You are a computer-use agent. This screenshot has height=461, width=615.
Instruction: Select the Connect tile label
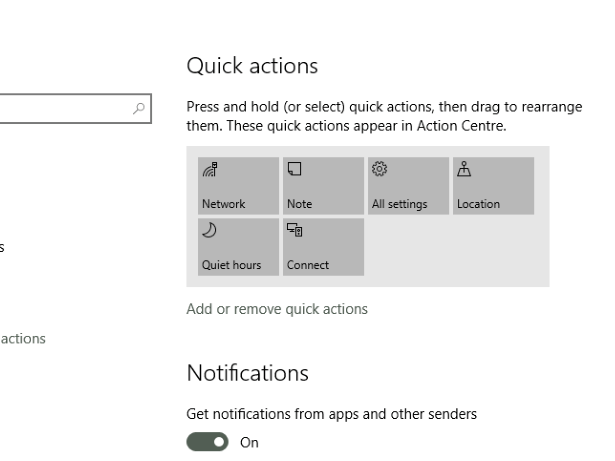[x=307, y=265]
